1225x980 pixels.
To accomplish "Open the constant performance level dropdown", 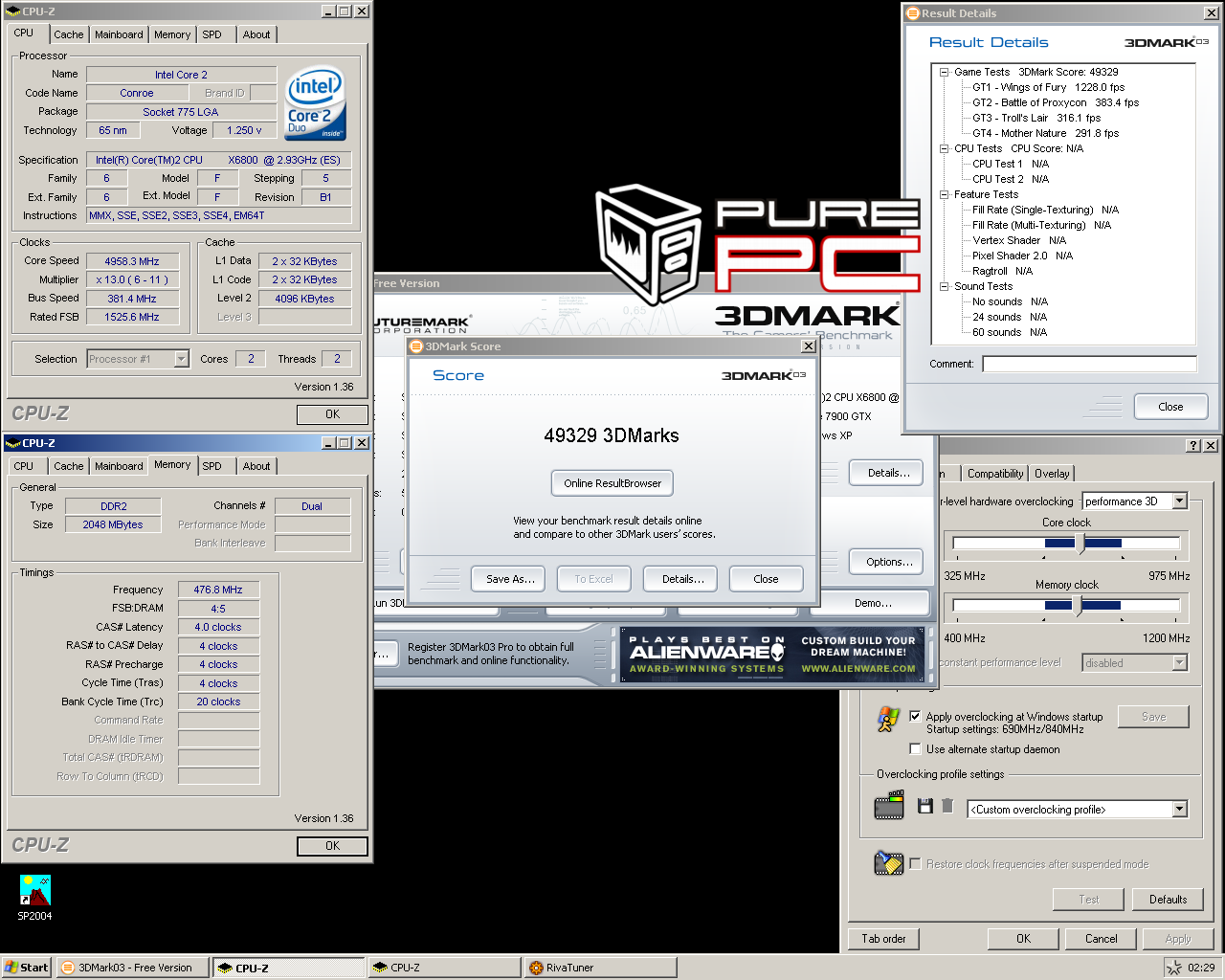I will [1179, 662].
